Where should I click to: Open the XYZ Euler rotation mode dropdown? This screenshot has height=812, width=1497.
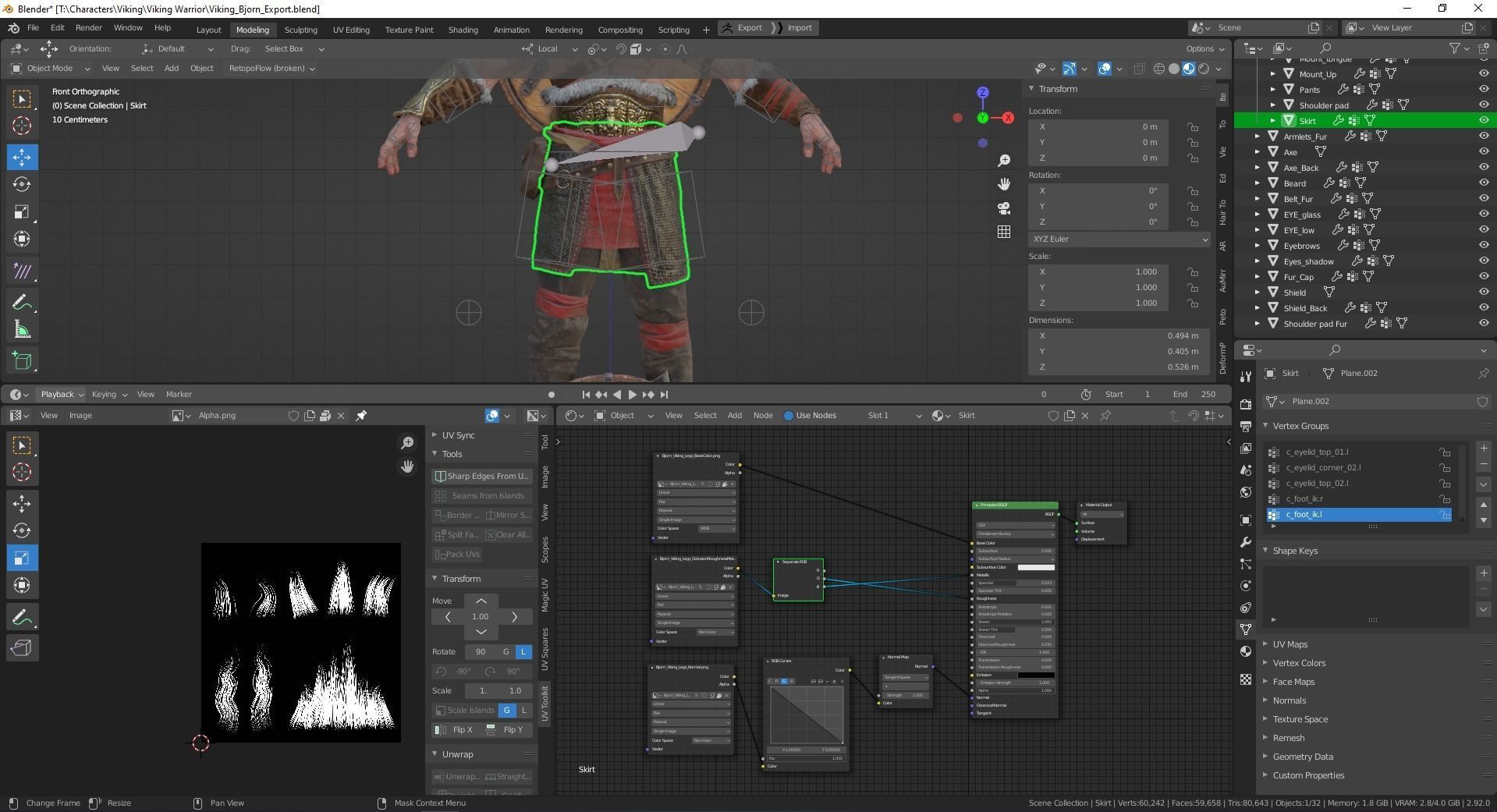[1119, 239]
